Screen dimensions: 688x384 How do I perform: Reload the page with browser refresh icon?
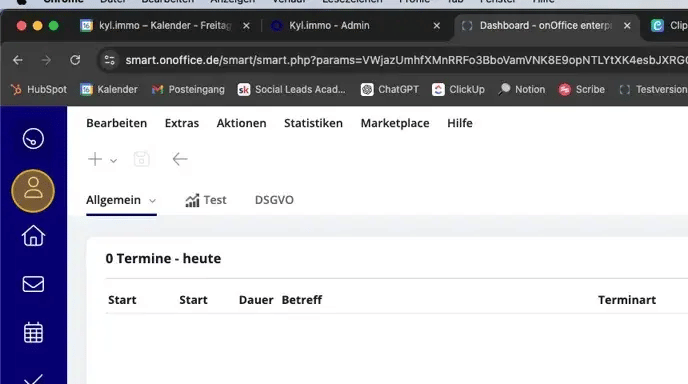click(75, 60)
